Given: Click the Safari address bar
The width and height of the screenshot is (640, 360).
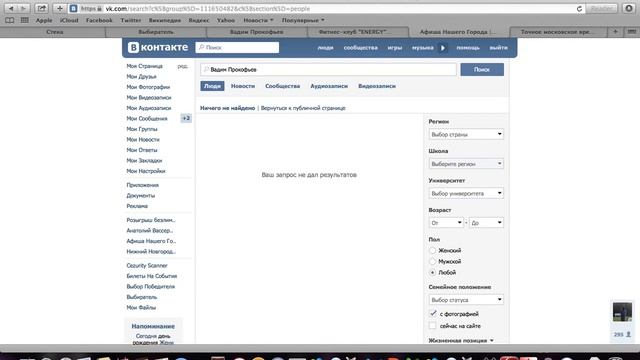Looking at the screenshot, I should (x=327, y=9).
